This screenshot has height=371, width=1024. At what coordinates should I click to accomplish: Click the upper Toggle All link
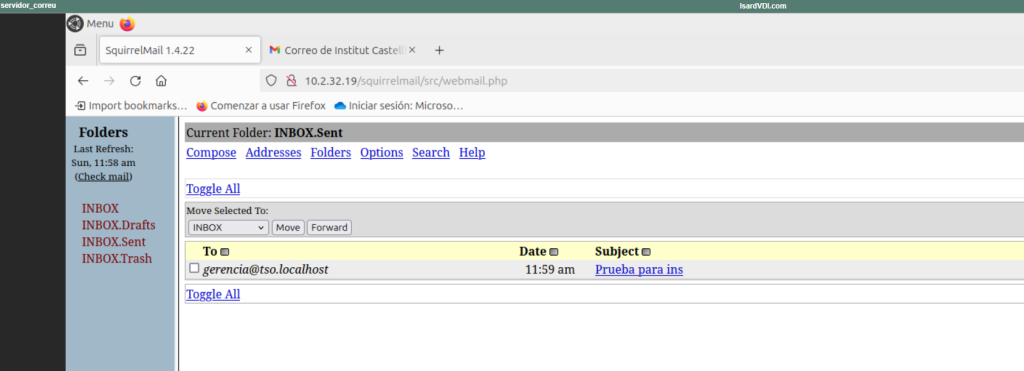(x=213, y=189)
